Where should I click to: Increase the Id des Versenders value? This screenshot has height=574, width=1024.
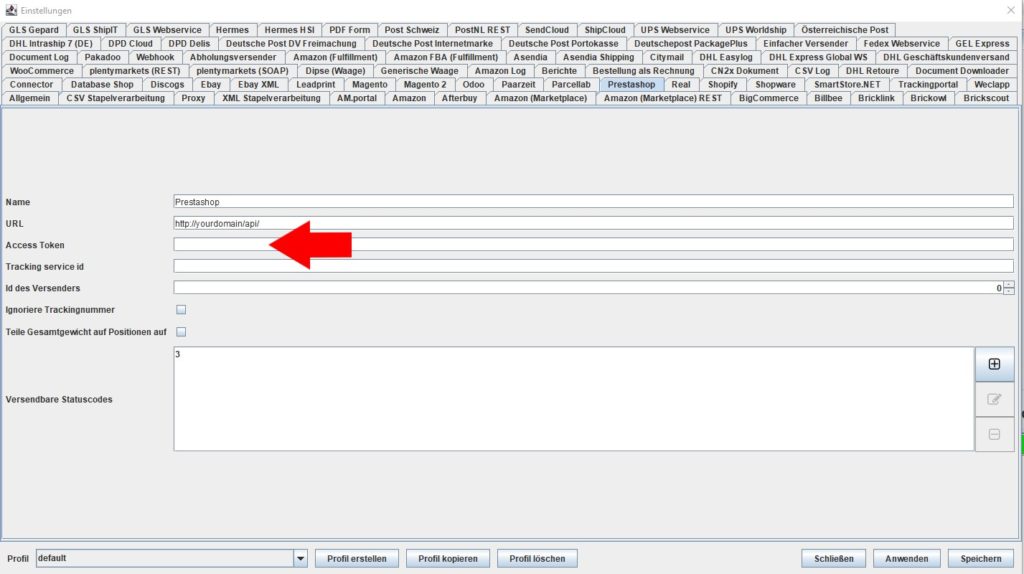pos(1009,285)
